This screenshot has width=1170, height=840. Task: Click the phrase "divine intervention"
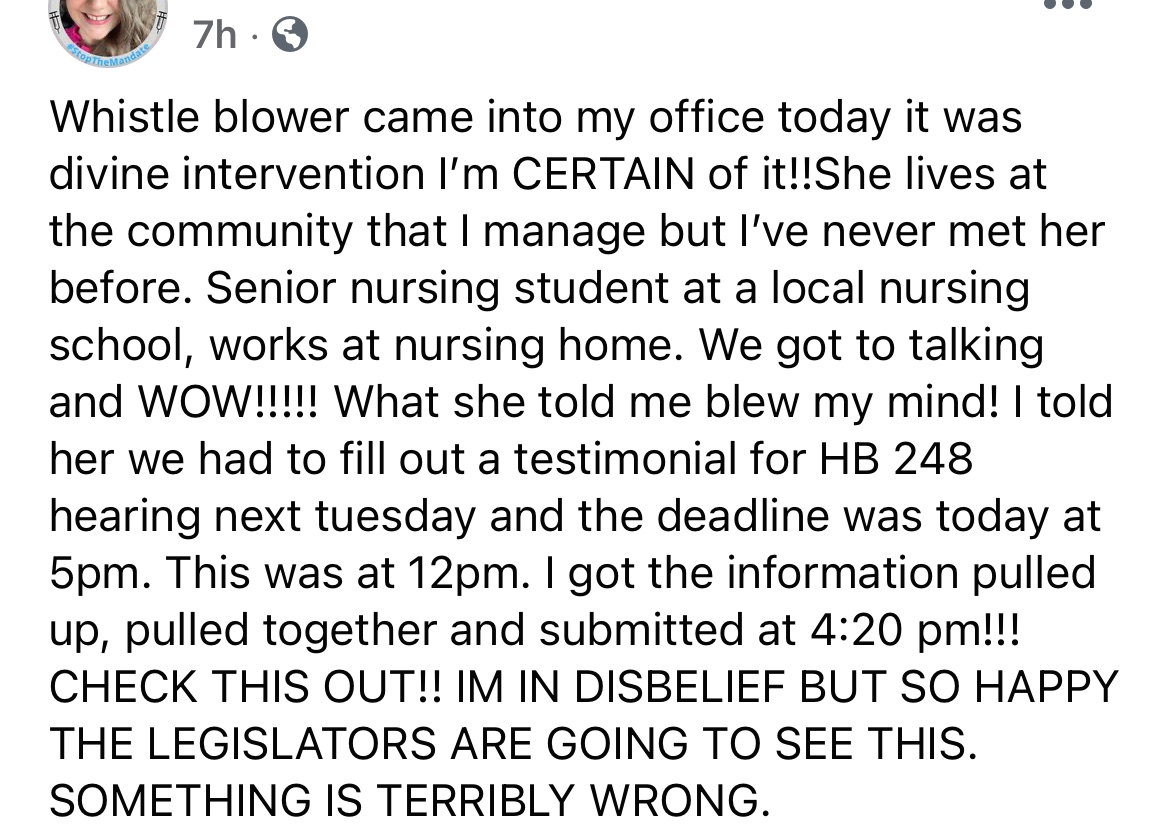pyautogui.click(x=237, y=174)
